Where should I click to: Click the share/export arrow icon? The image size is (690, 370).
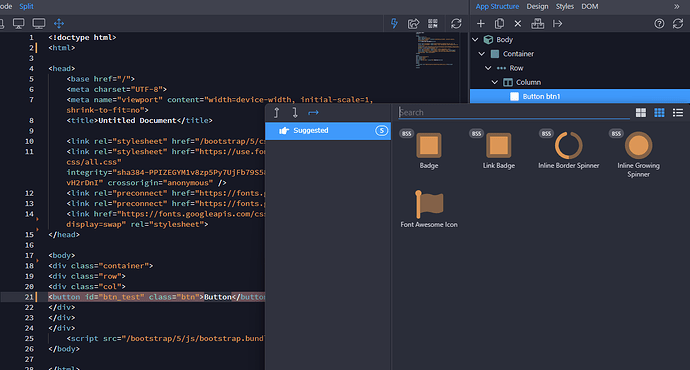(x=413, y=24)
